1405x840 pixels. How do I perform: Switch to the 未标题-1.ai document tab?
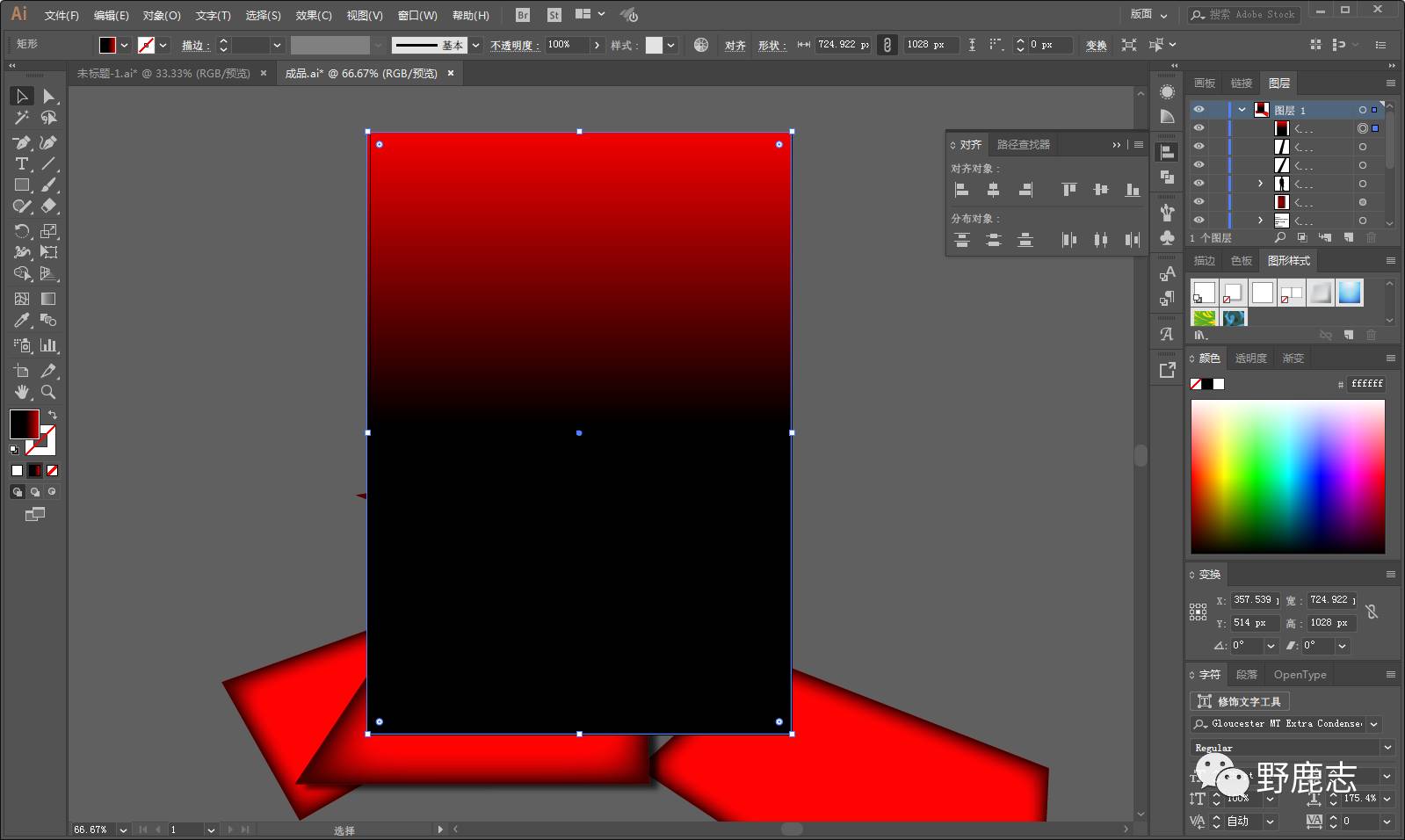(163, 74)
